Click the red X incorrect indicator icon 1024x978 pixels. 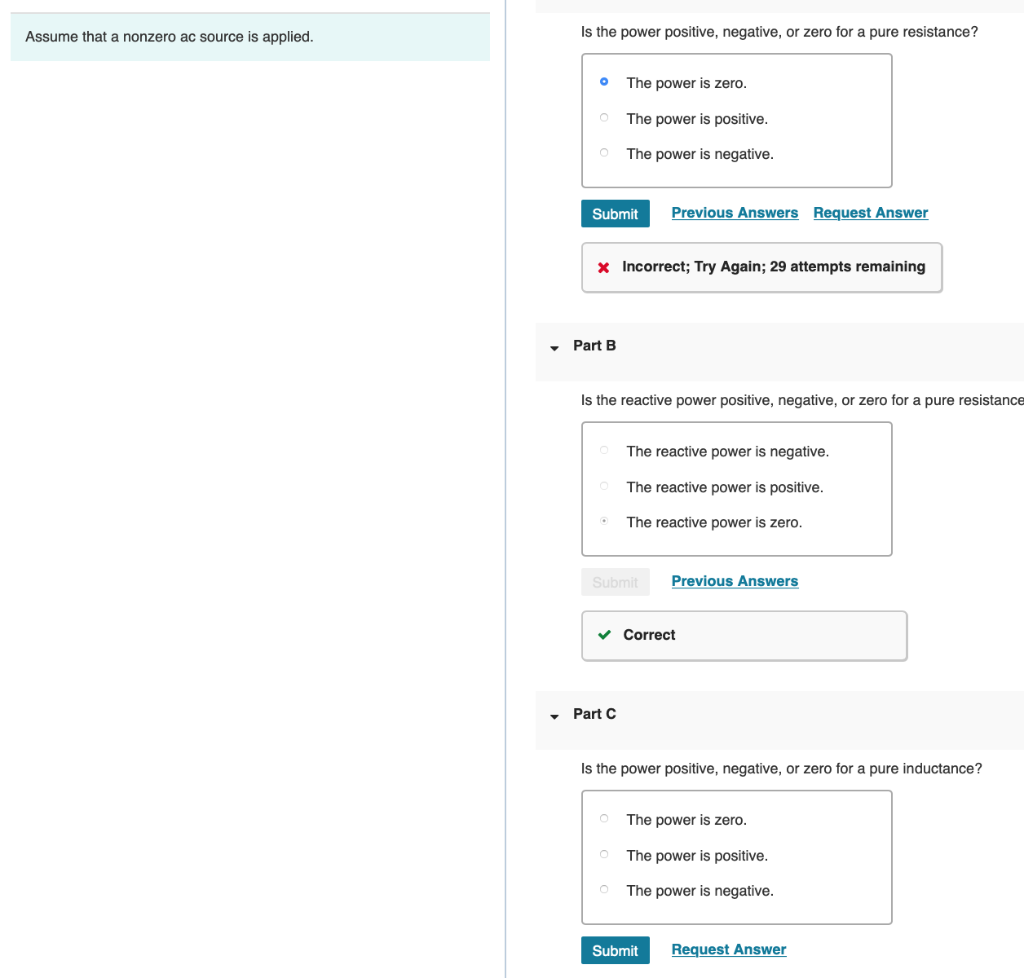coord(604,266)
